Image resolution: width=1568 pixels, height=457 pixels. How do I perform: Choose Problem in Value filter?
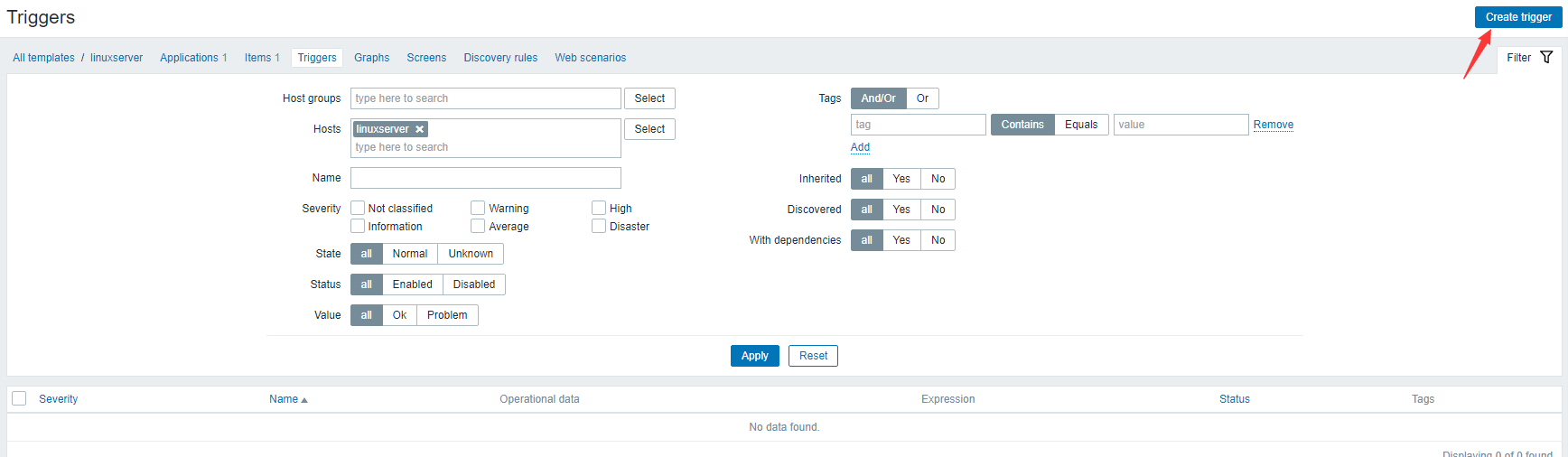[x=447, y=315]
